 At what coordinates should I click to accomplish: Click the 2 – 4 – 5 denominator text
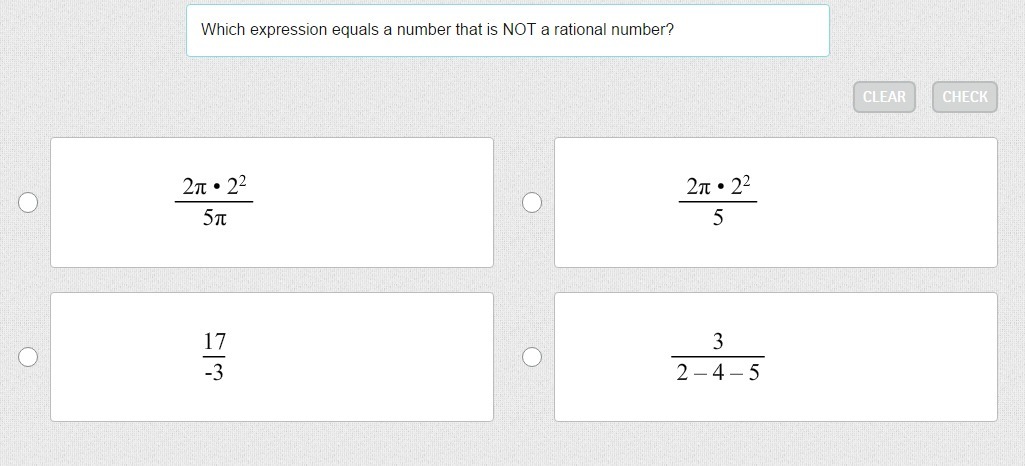(x=718, y=373)
